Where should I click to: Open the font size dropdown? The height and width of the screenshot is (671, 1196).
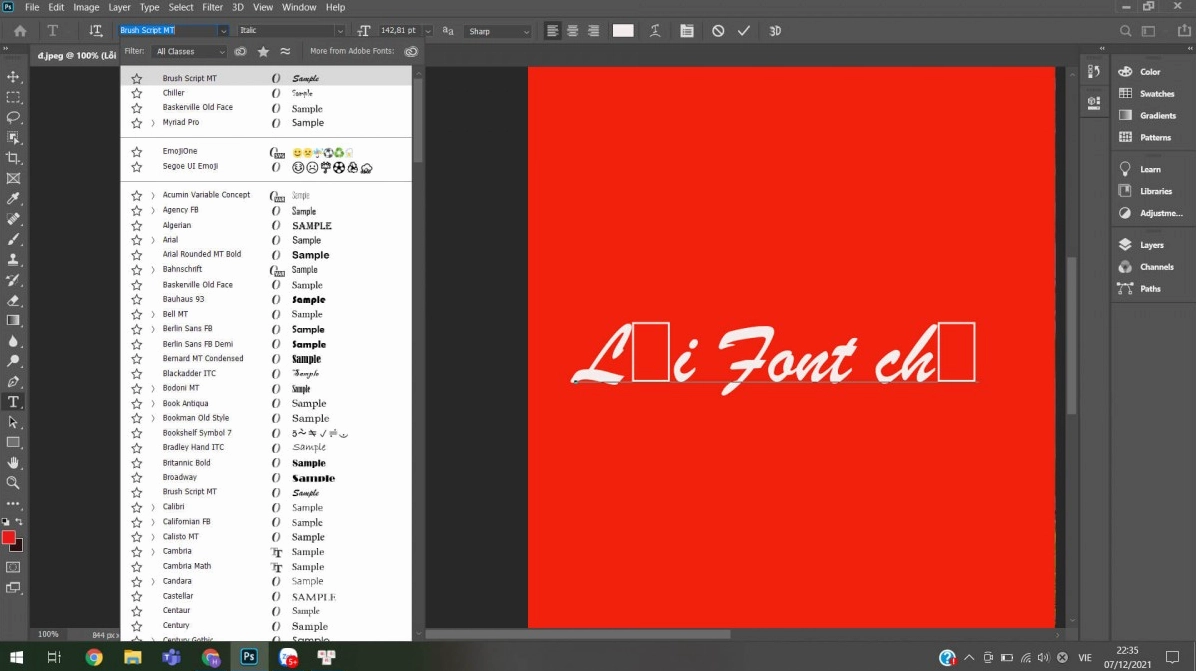[428, 30]
